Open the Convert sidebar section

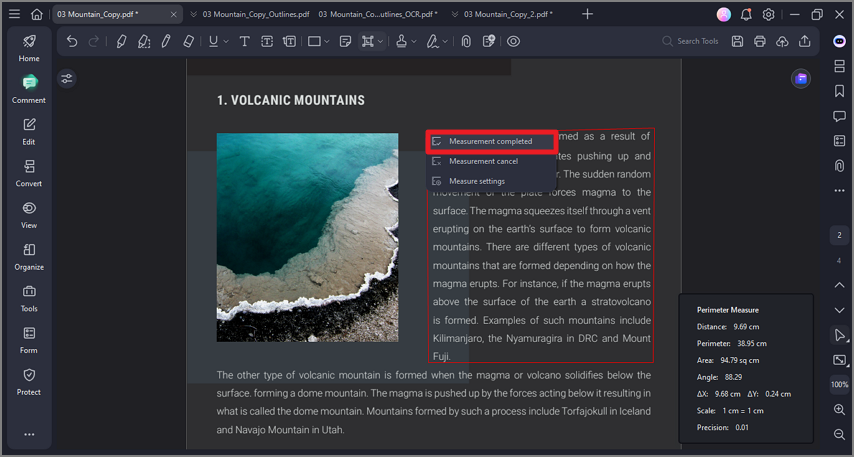point(29,173)
